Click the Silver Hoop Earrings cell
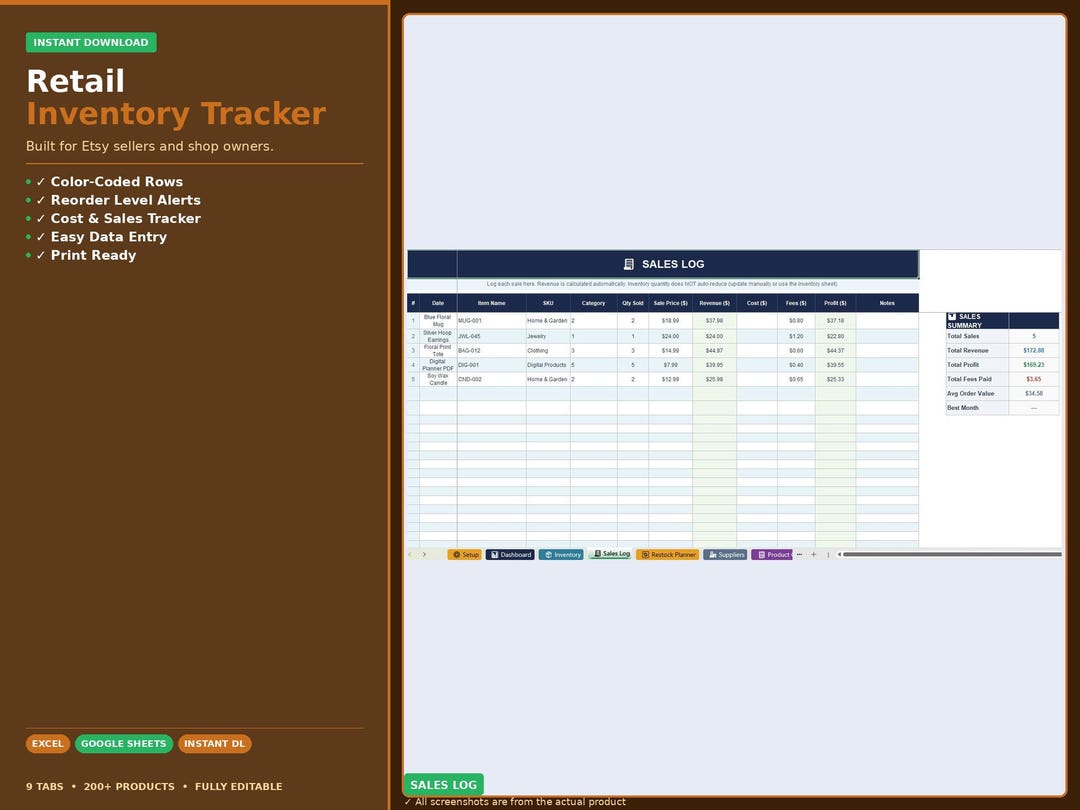Viewport: 1080px width, 810px height. (x=438, y=336)
